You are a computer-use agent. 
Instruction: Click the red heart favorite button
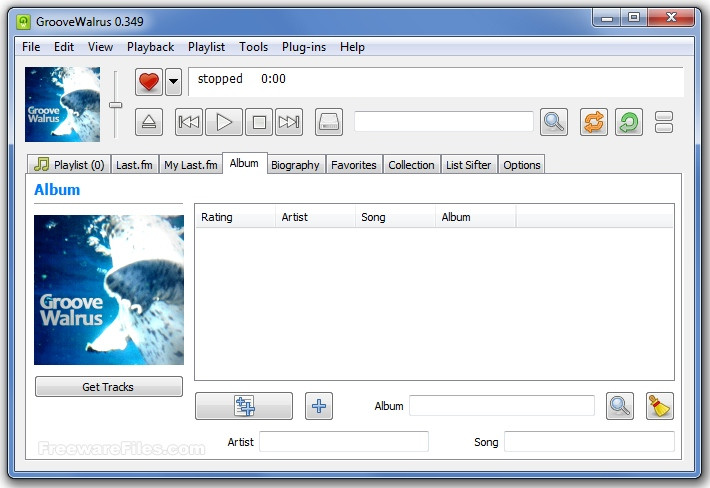point(149,82)
